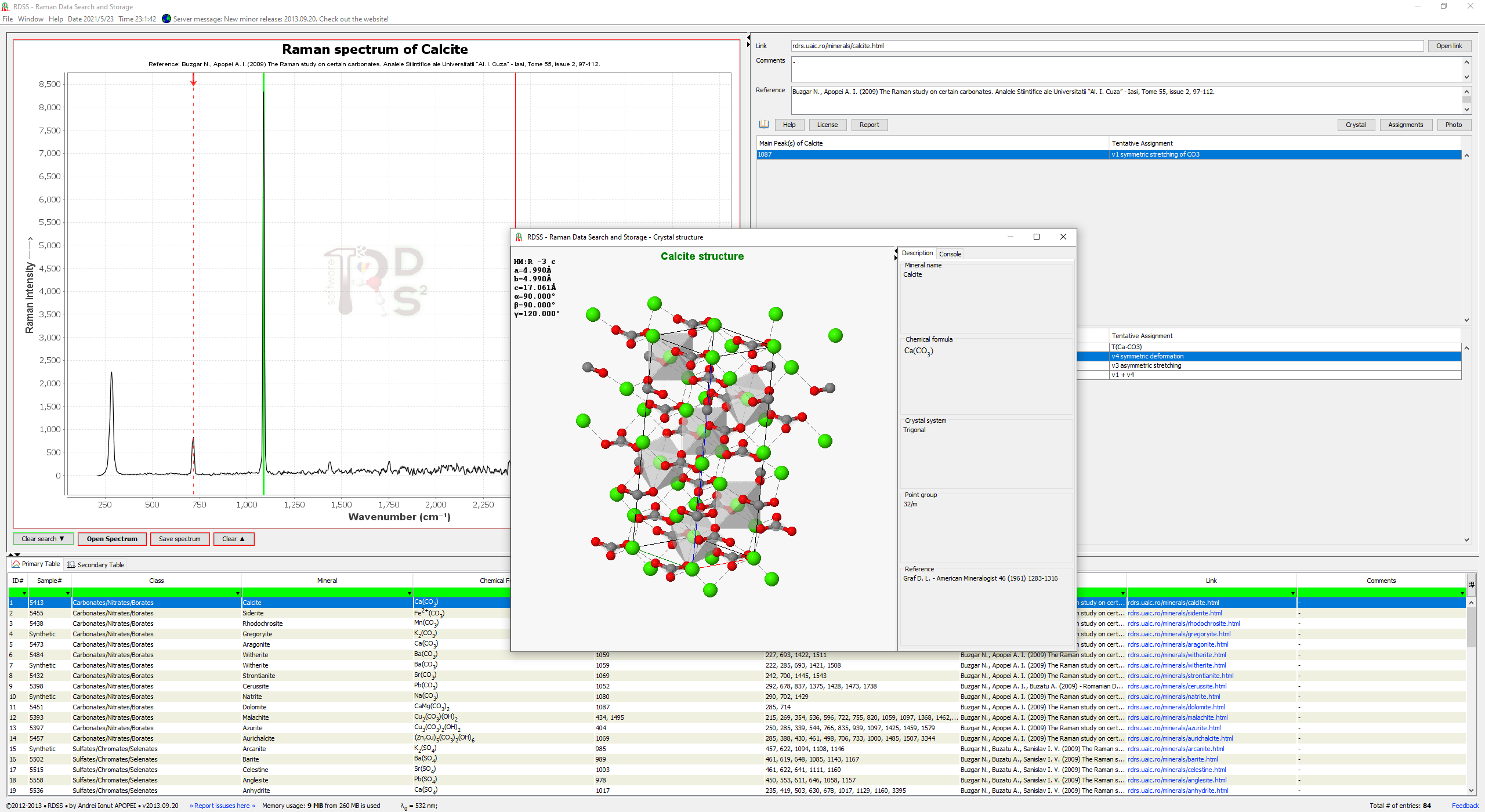This screenshot has width=1485, height=812.
Task: Click the Class column header
Action: 156,581
